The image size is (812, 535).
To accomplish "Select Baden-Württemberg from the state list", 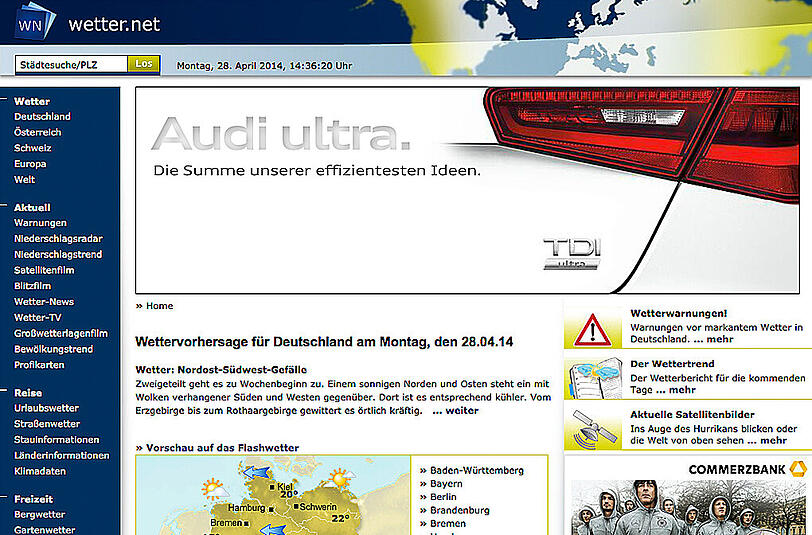I will [x=477, y=470].
